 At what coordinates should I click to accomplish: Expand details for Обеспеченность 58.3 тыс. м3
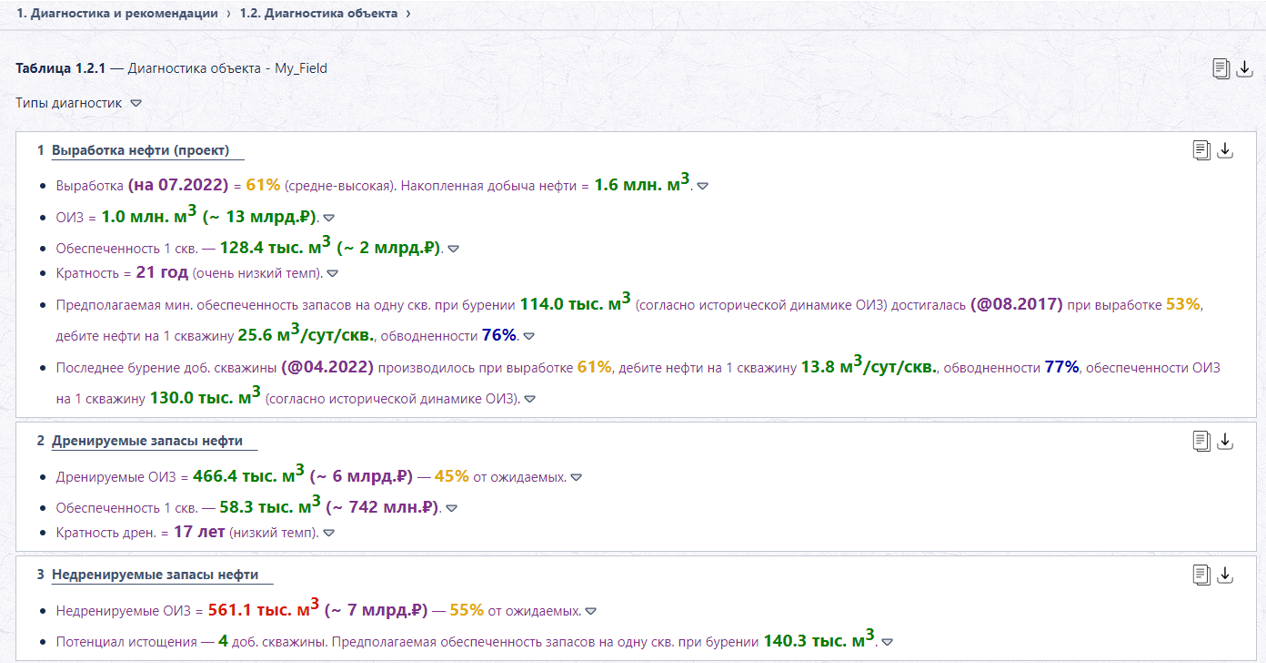(451, 509)
